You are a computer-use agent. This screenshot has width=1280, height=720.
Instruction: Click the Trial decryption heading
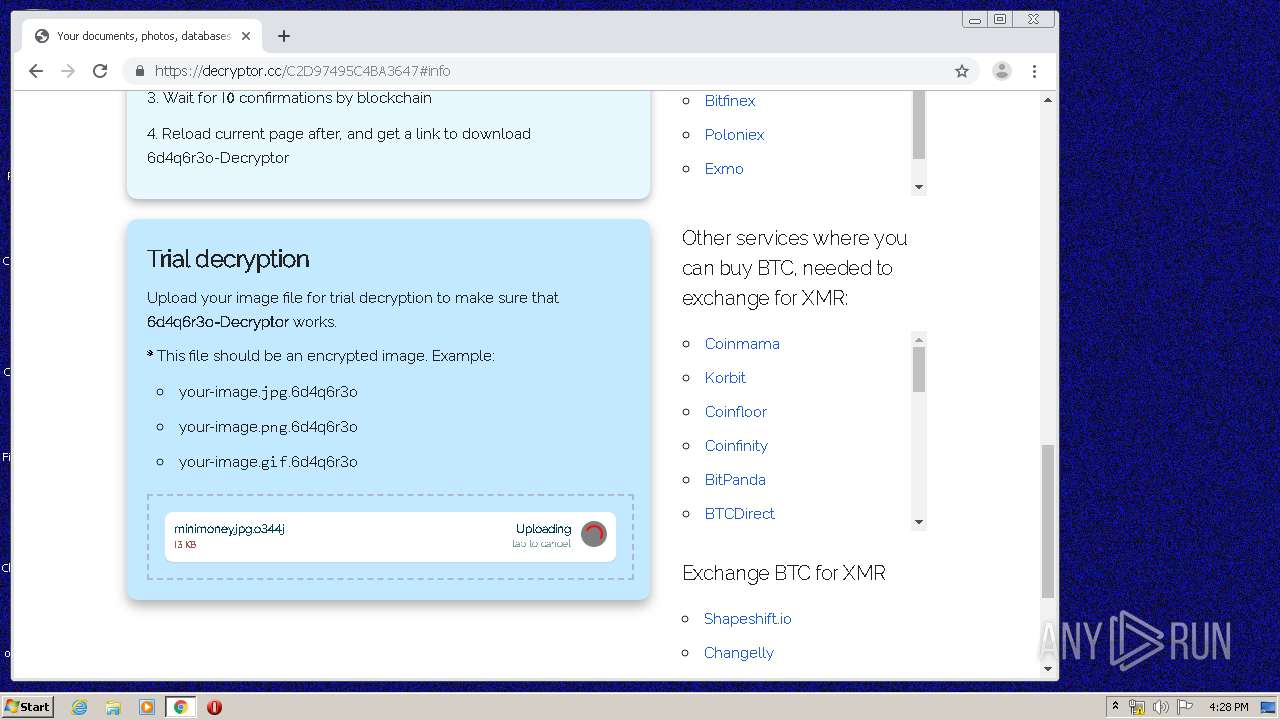coord(228,259)
